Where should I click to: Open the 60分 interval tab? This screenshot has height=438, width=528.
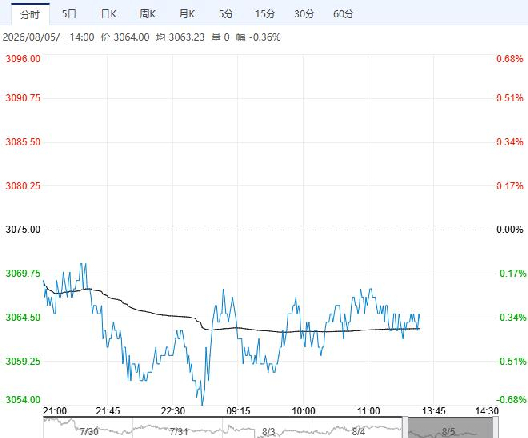click(343, 14)
